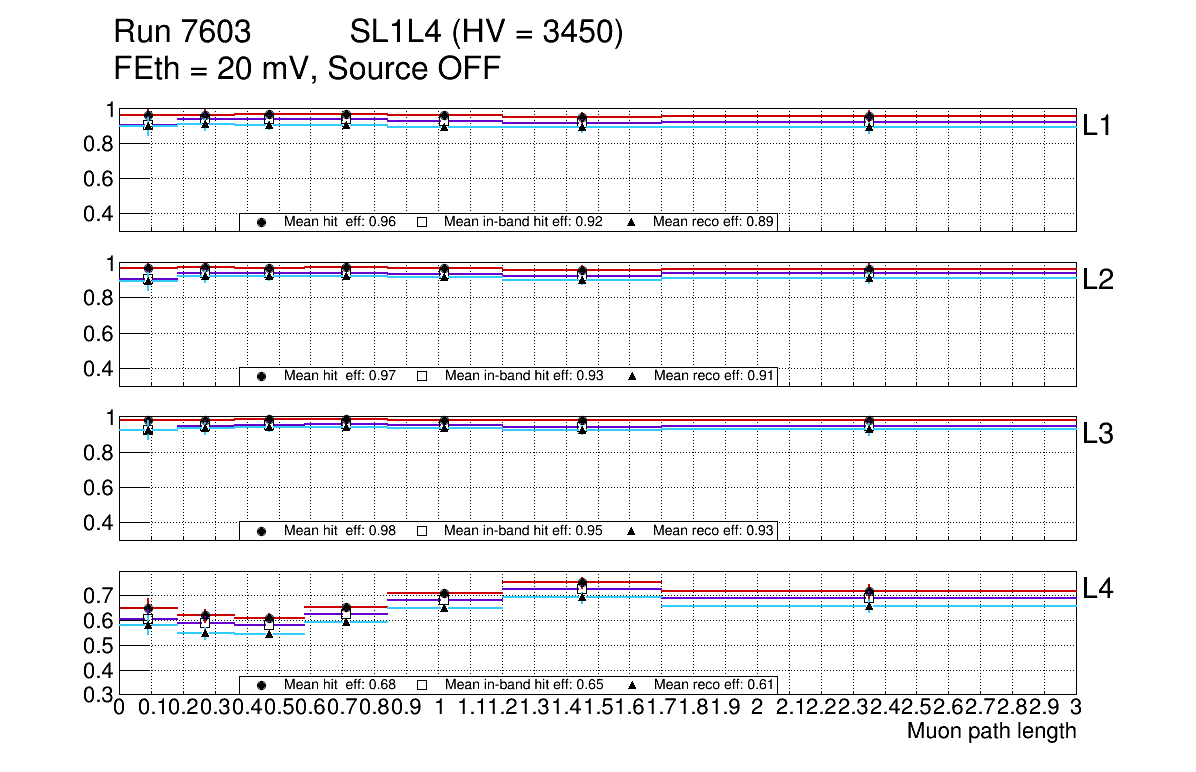
Task: Click the open square marker in L2 legend
Action: [422, 376]
